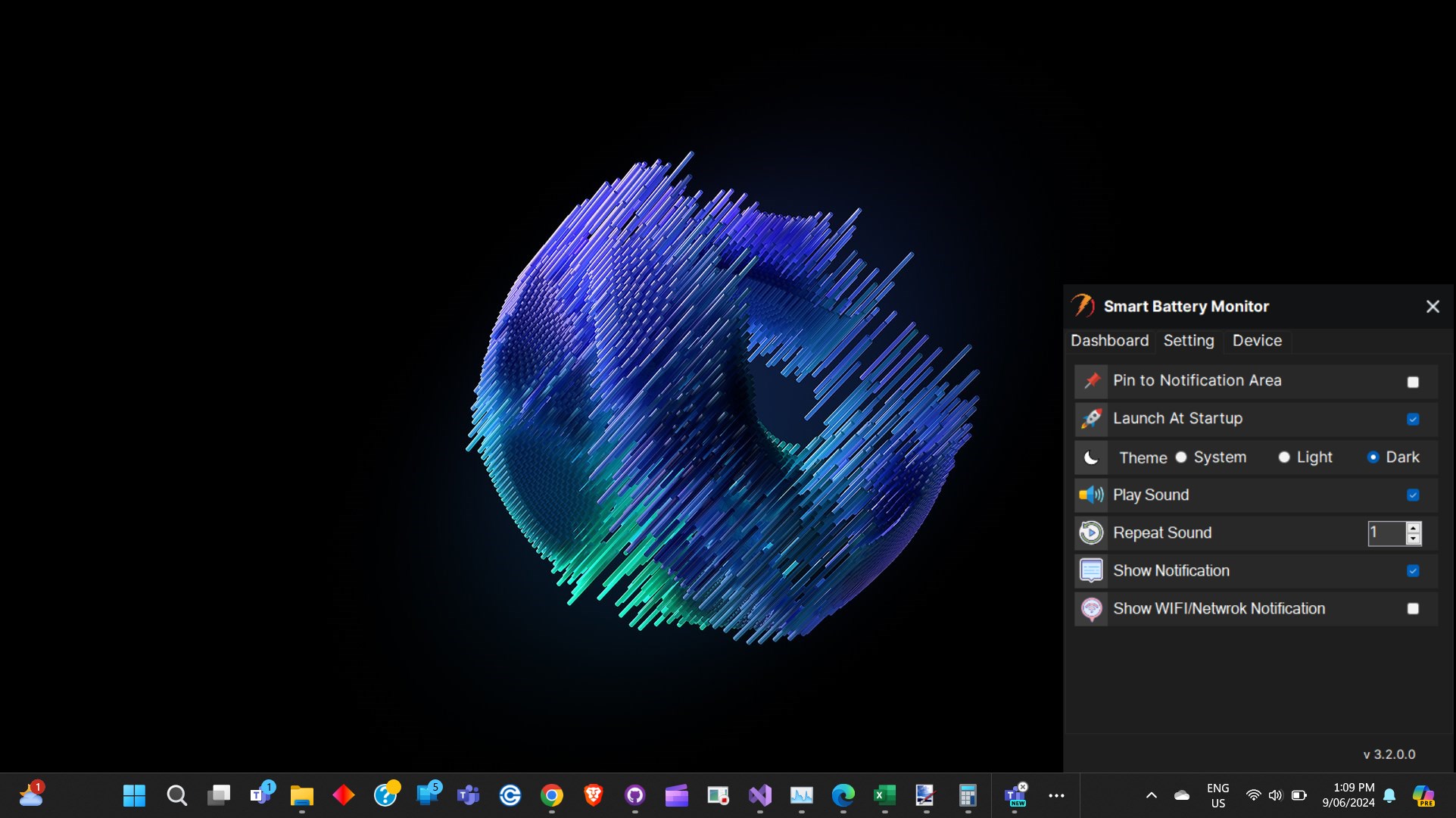Click the pin icon beside Pin to Notification Area
This screenshot has height=818, width=1456.
(x=1091, y=380)
